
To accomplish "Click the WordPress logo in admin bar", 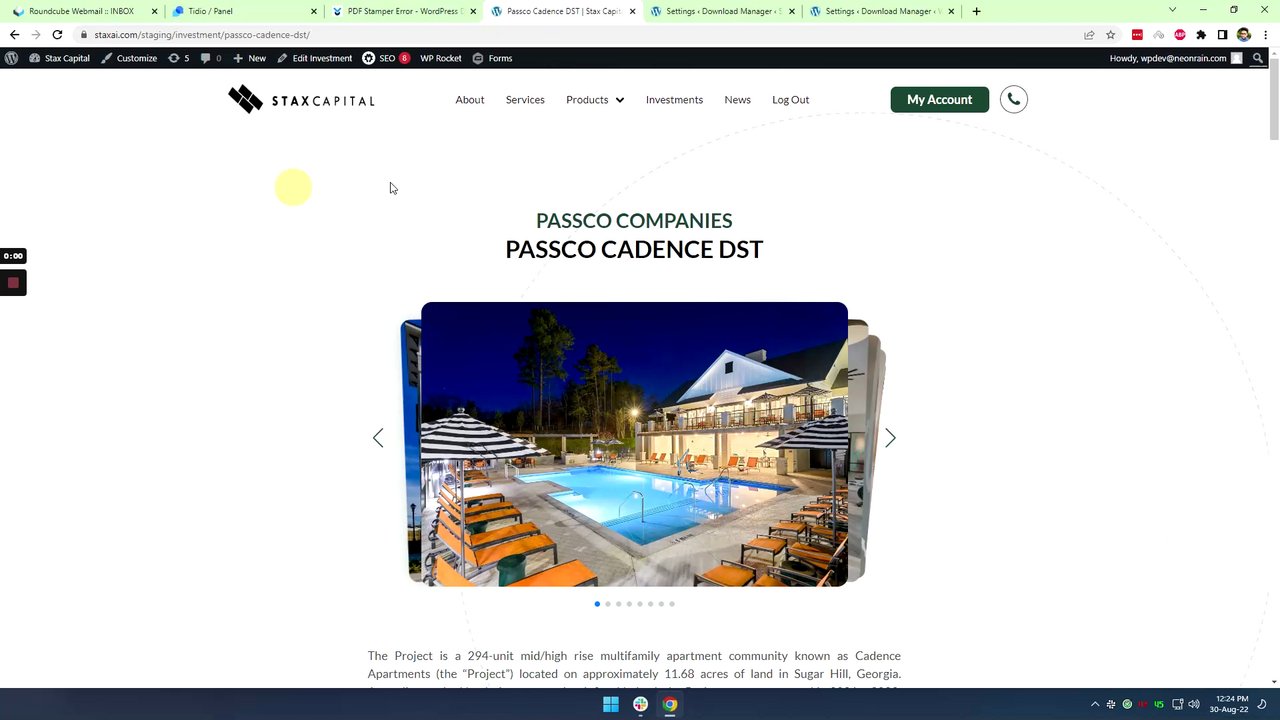I will (11, 58).
